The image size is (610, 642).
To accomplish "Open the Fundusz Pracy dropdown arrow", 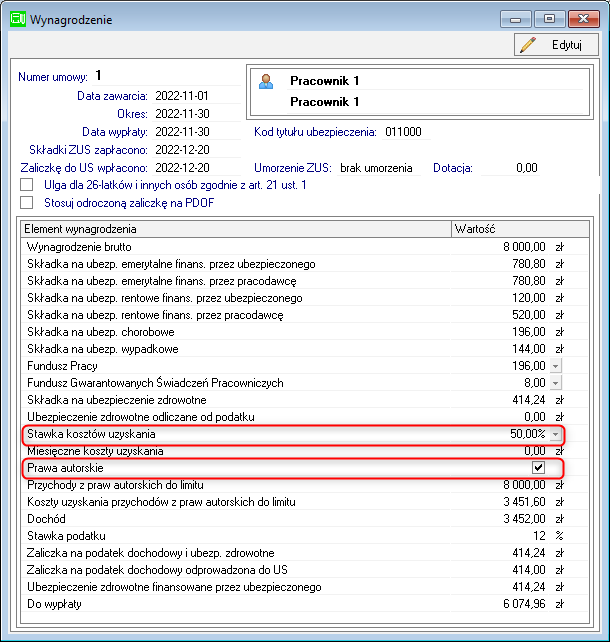I will 556,366.
